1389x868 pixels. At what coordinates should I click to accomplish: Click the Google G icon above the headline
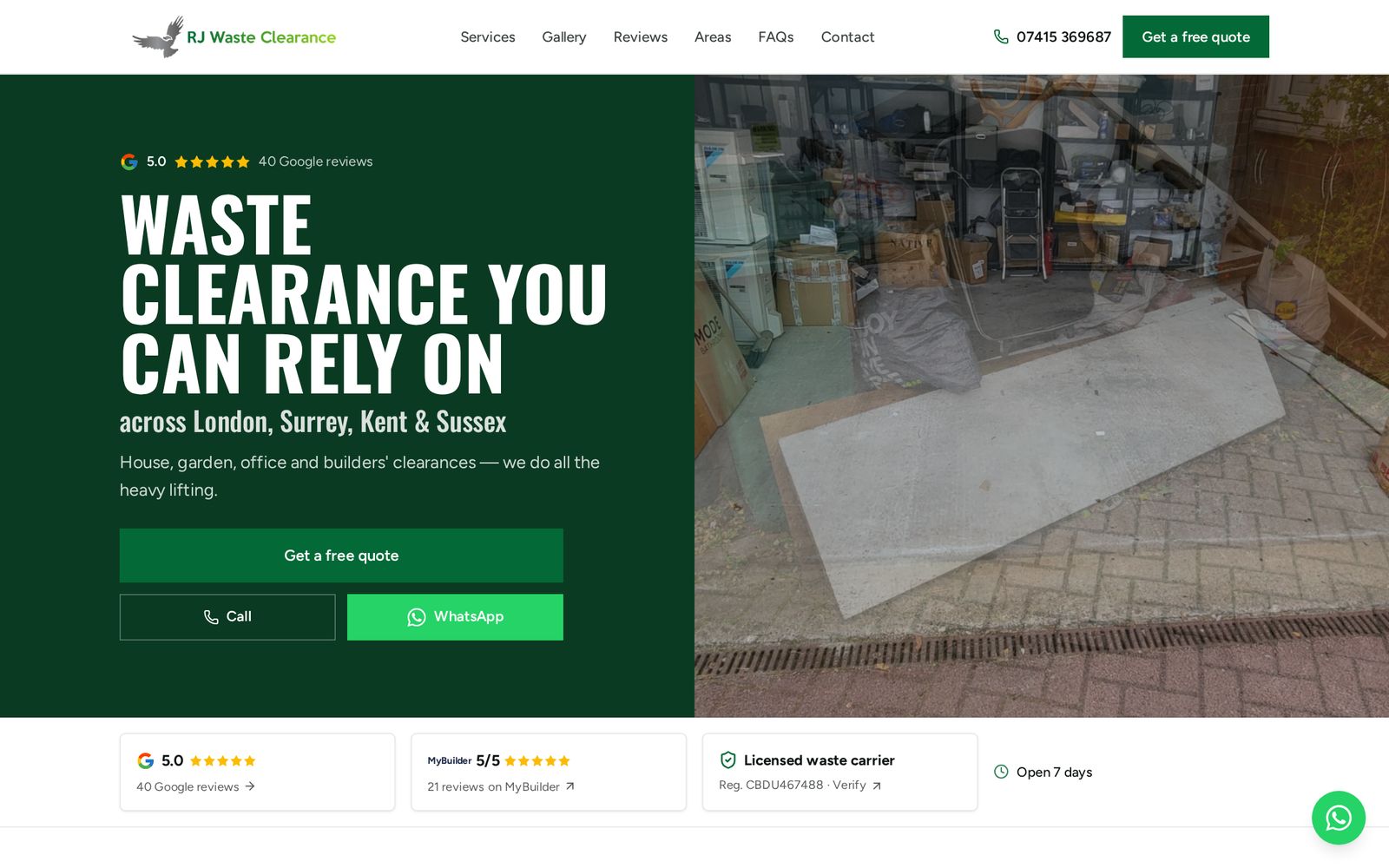(129, 161)
